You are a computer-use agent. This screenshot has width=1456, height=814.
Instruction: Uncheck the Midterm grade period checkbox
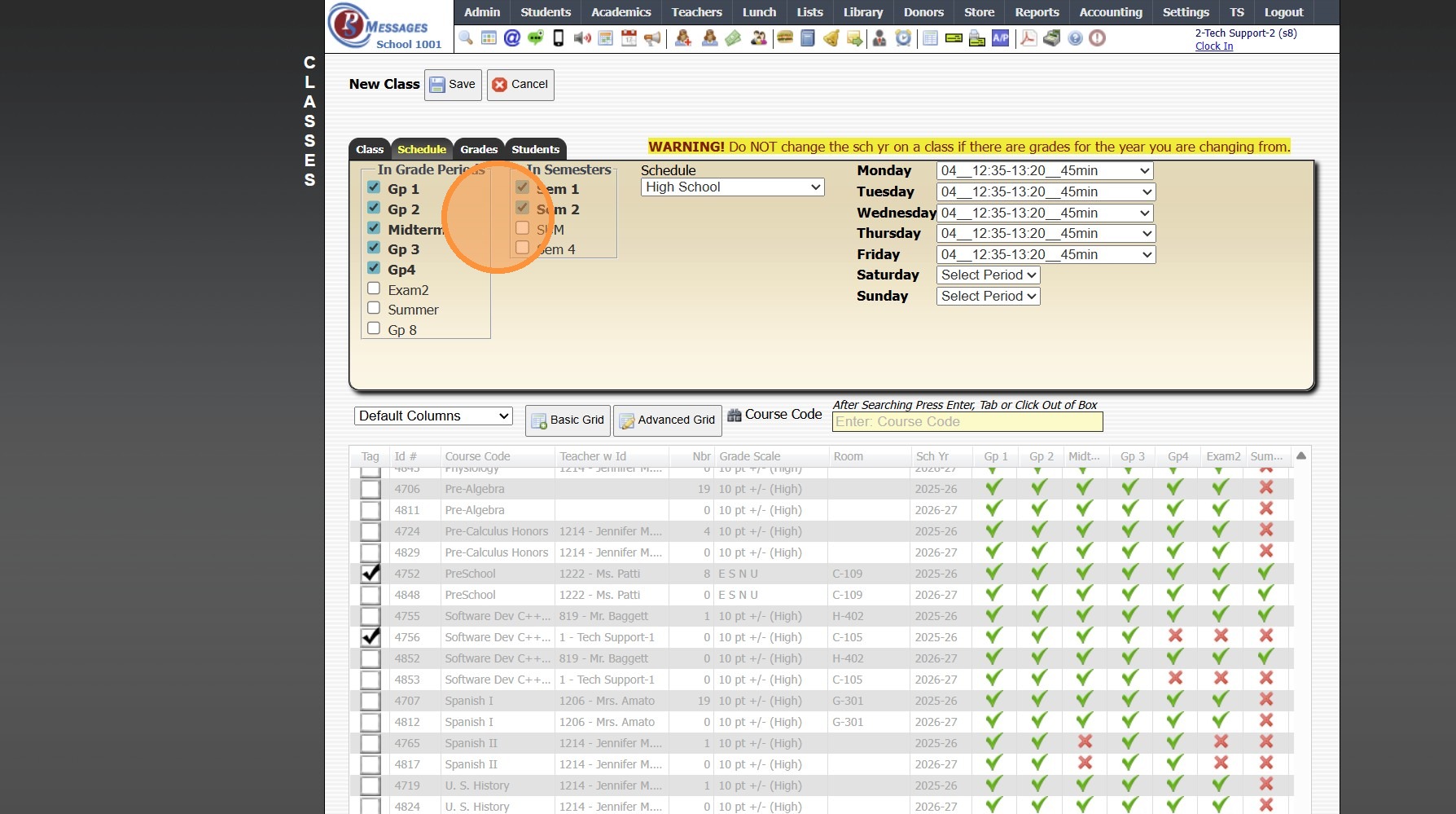374,228
